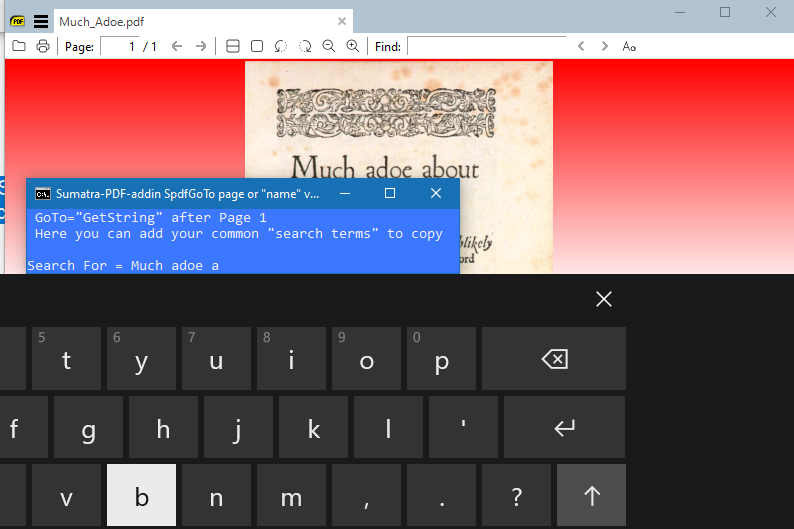Find previous match arrow
The width and height of the screenshot is (794, 529).
(581, 46)
